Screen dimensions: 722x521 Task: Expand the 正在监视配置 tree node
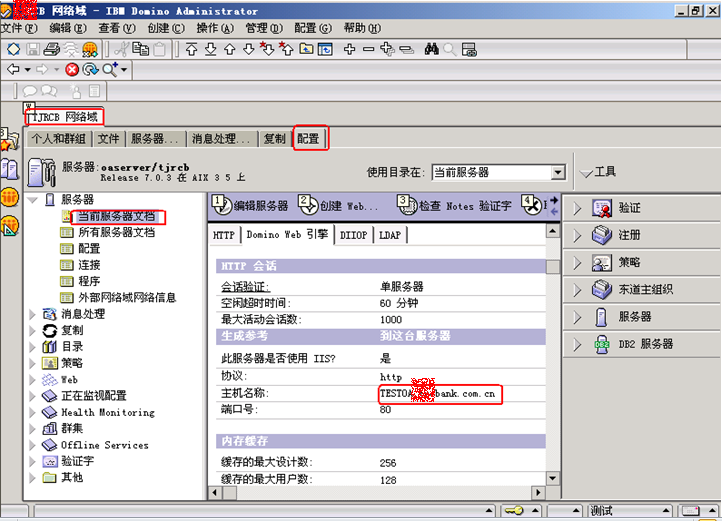coord(32,396)
